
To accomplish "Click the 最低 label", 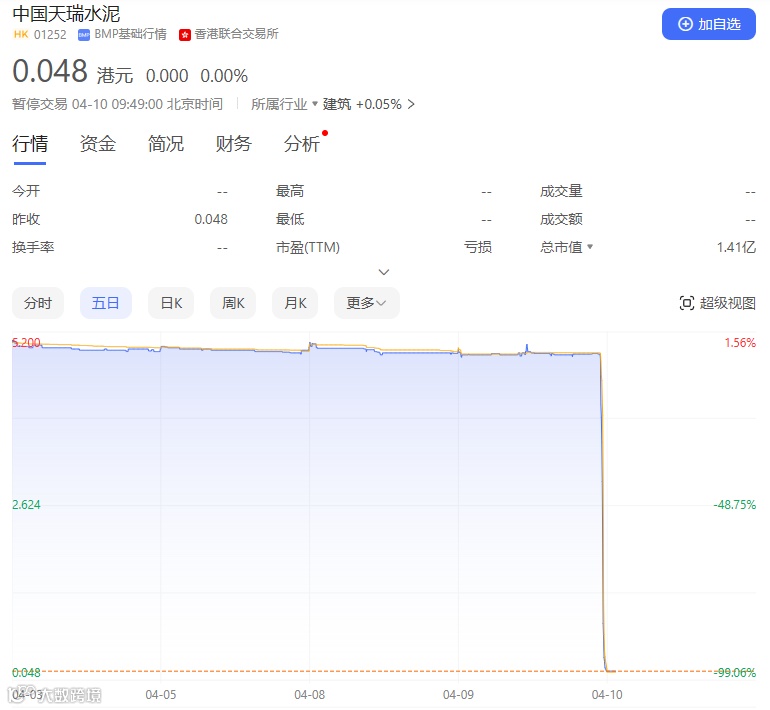I will tap(290, 219).
